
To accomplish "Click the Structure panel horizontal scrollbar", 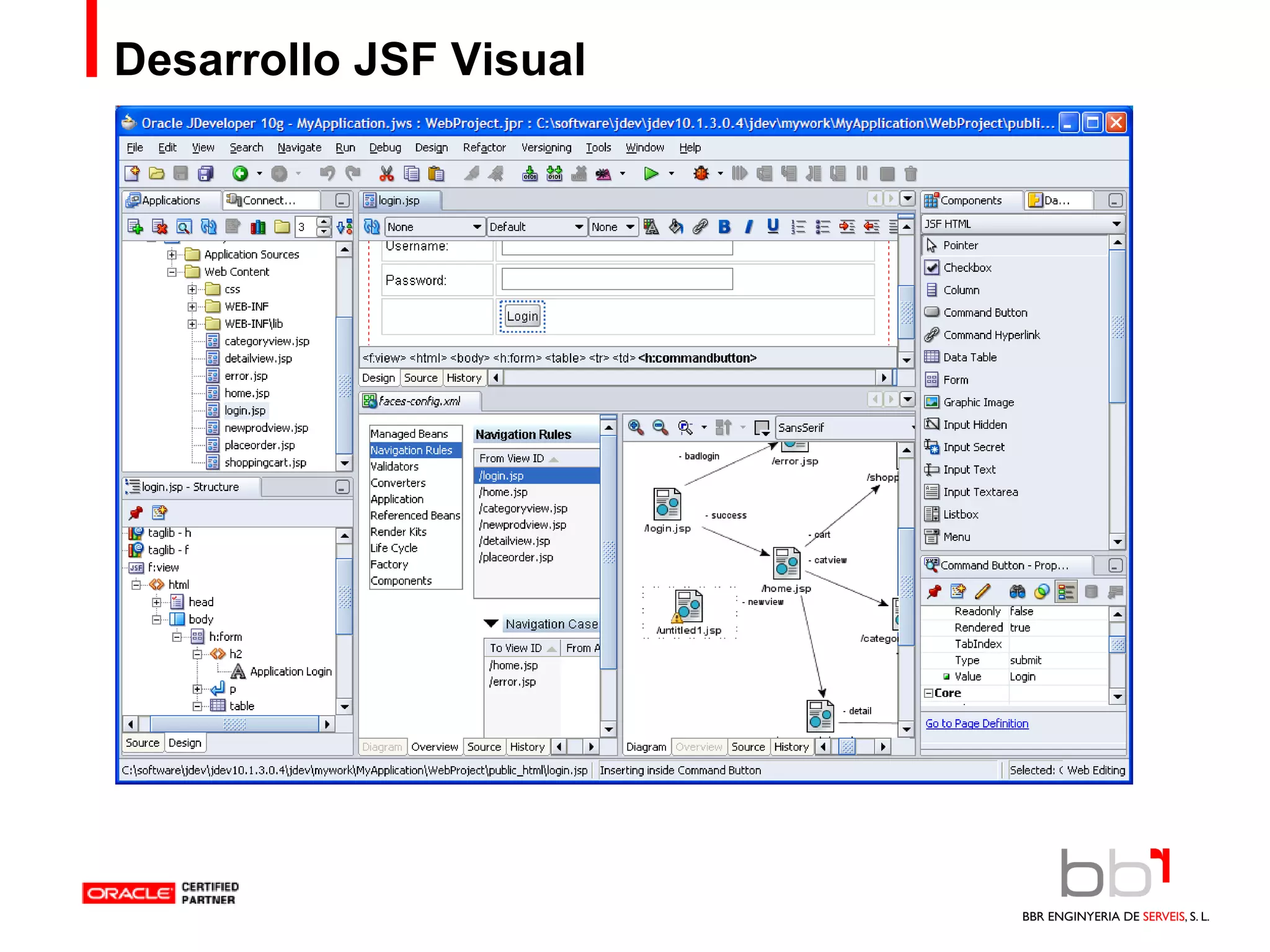I will (228, 724).
